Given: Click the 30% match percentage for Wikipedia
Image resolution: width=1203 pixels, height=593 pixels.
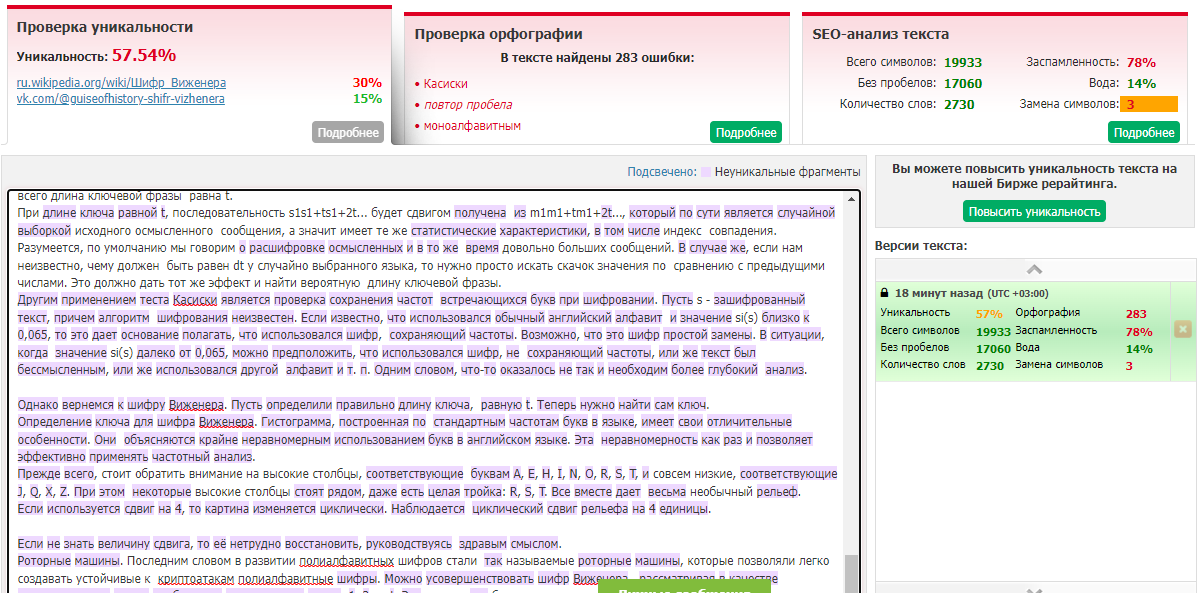Looking at the screenshot, I should point(367,83).
